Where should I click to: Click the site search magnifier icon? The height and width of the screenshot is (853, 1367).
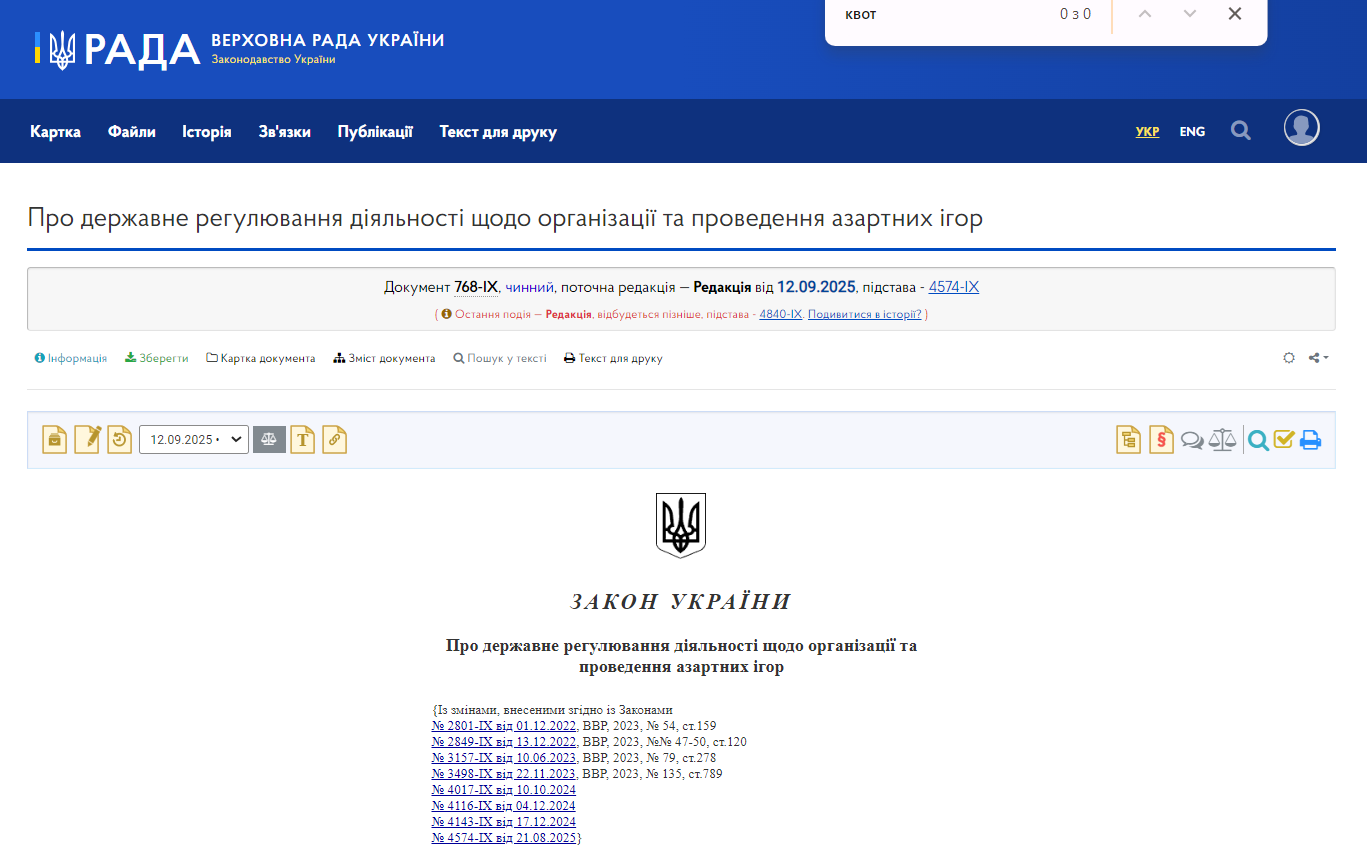click(1241, 130)
